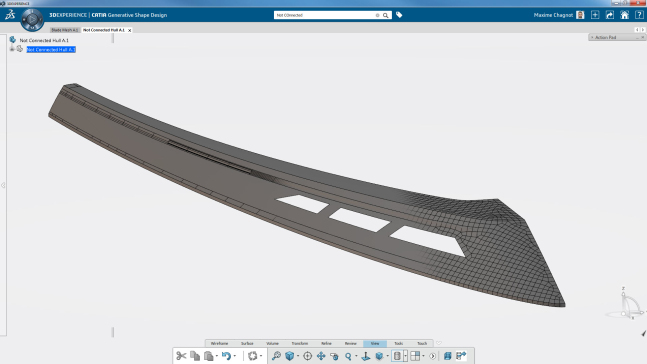Open the Touch toolbar section
The height and width of the screenshot is (364, 647).
tap(422, 343)
